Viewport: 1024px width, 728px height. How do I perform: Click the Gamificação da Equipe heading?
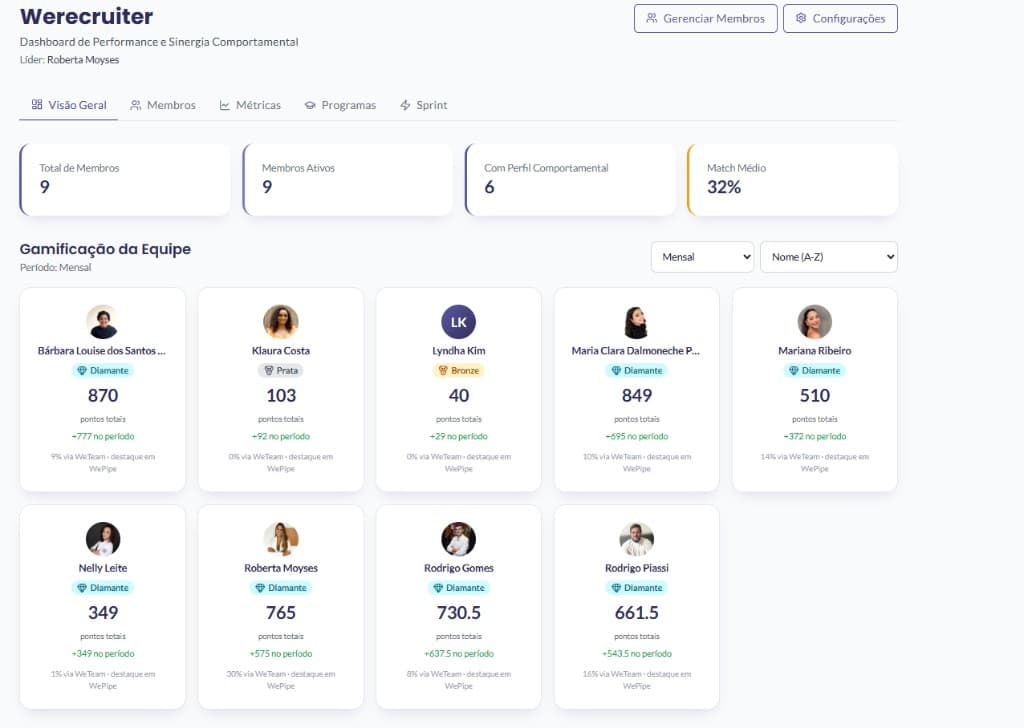[105, 249]
